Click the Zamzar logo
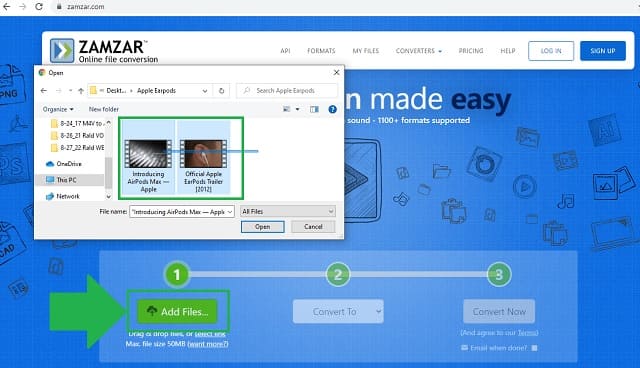The image size is (640, 368). tap(104, 51)
